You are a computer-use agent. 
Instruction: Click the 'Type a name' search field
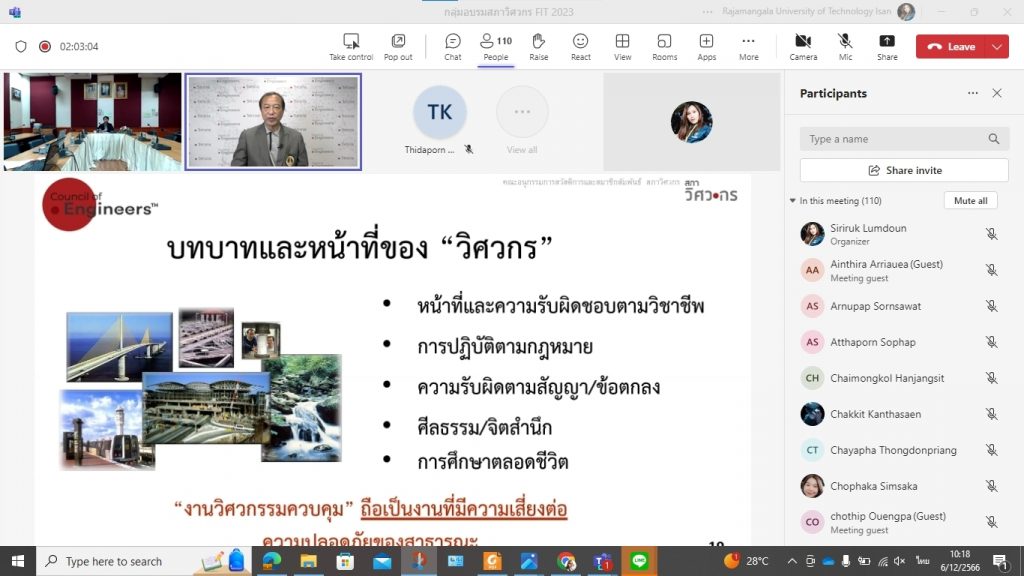click(895, 139)
